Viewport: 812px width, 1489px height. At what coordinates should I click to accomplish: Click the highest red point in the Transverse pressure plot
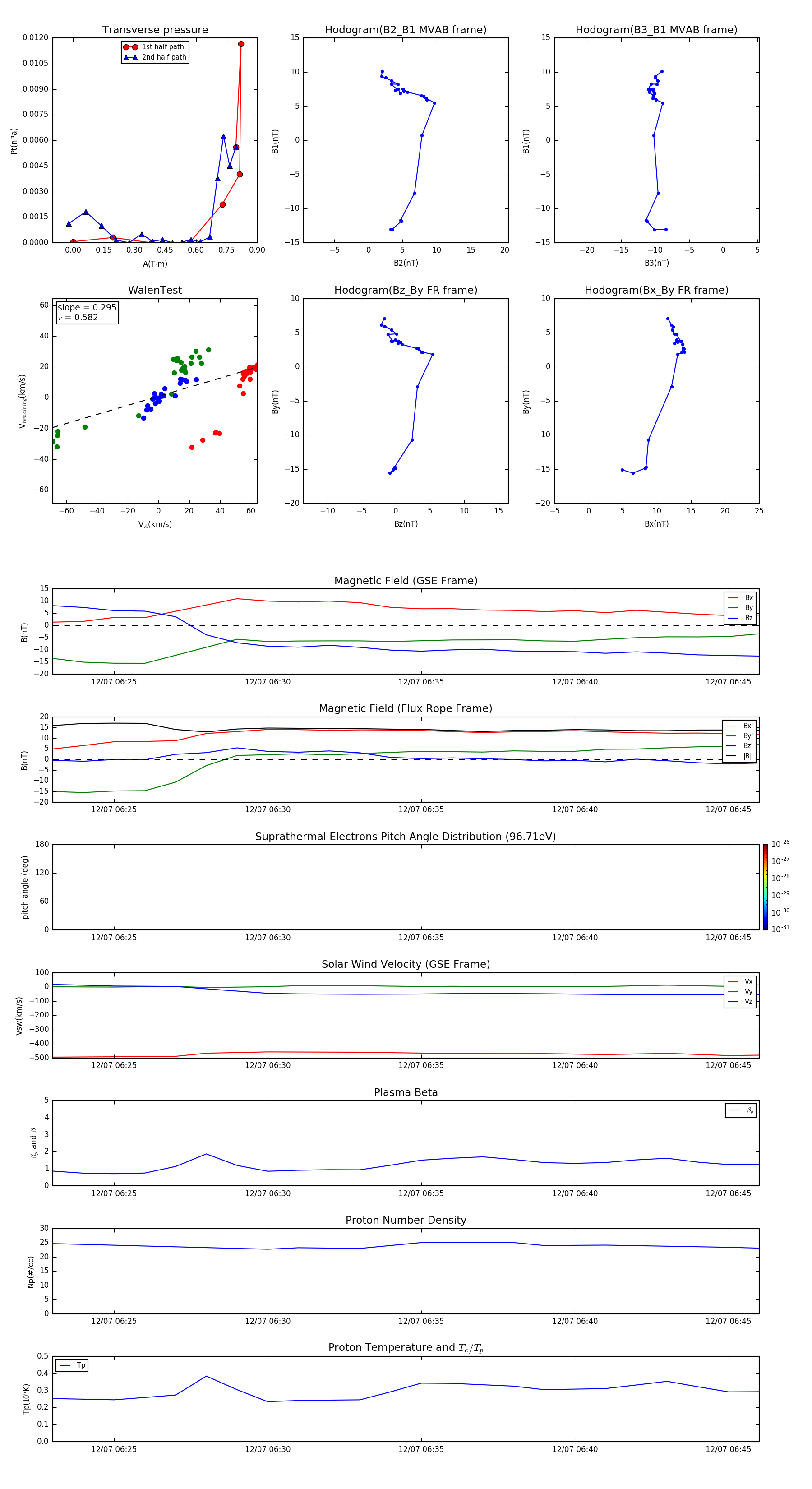pos(241,44)
